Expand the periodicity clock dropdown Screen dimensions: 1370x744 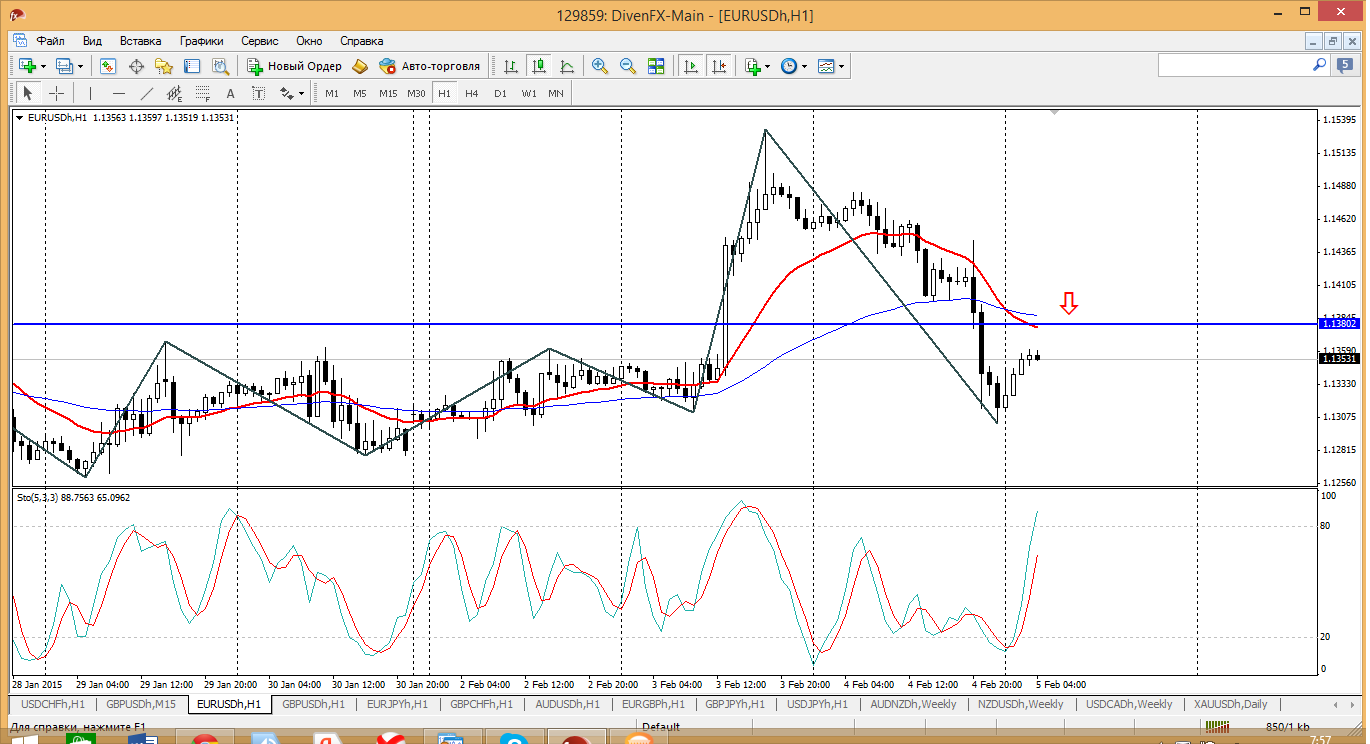click(x=792, y=66)
